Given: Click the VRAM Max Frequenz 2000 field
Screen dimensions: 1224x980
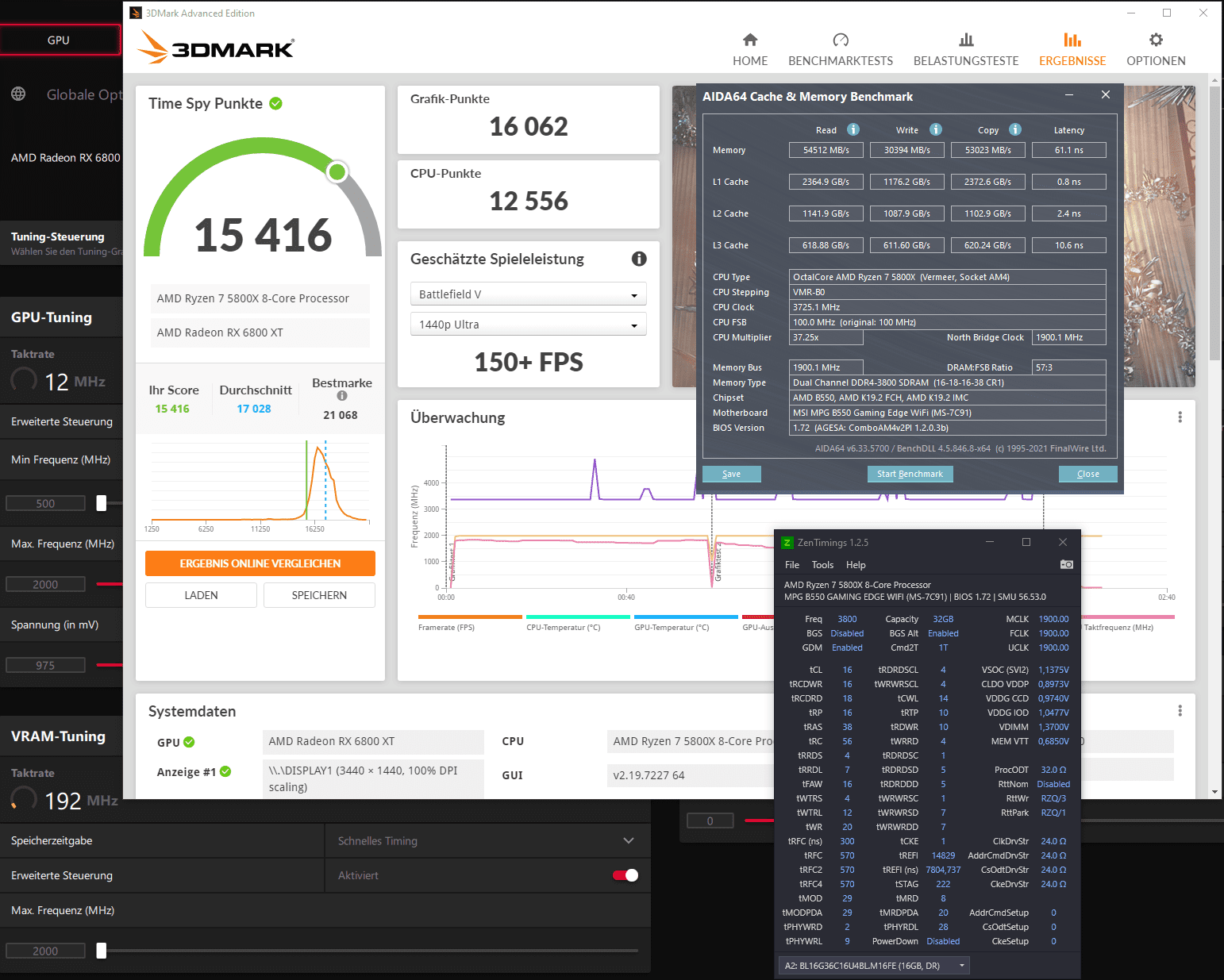Looking at the screenshot, I should pyautogui.click(x=45, y=951).
